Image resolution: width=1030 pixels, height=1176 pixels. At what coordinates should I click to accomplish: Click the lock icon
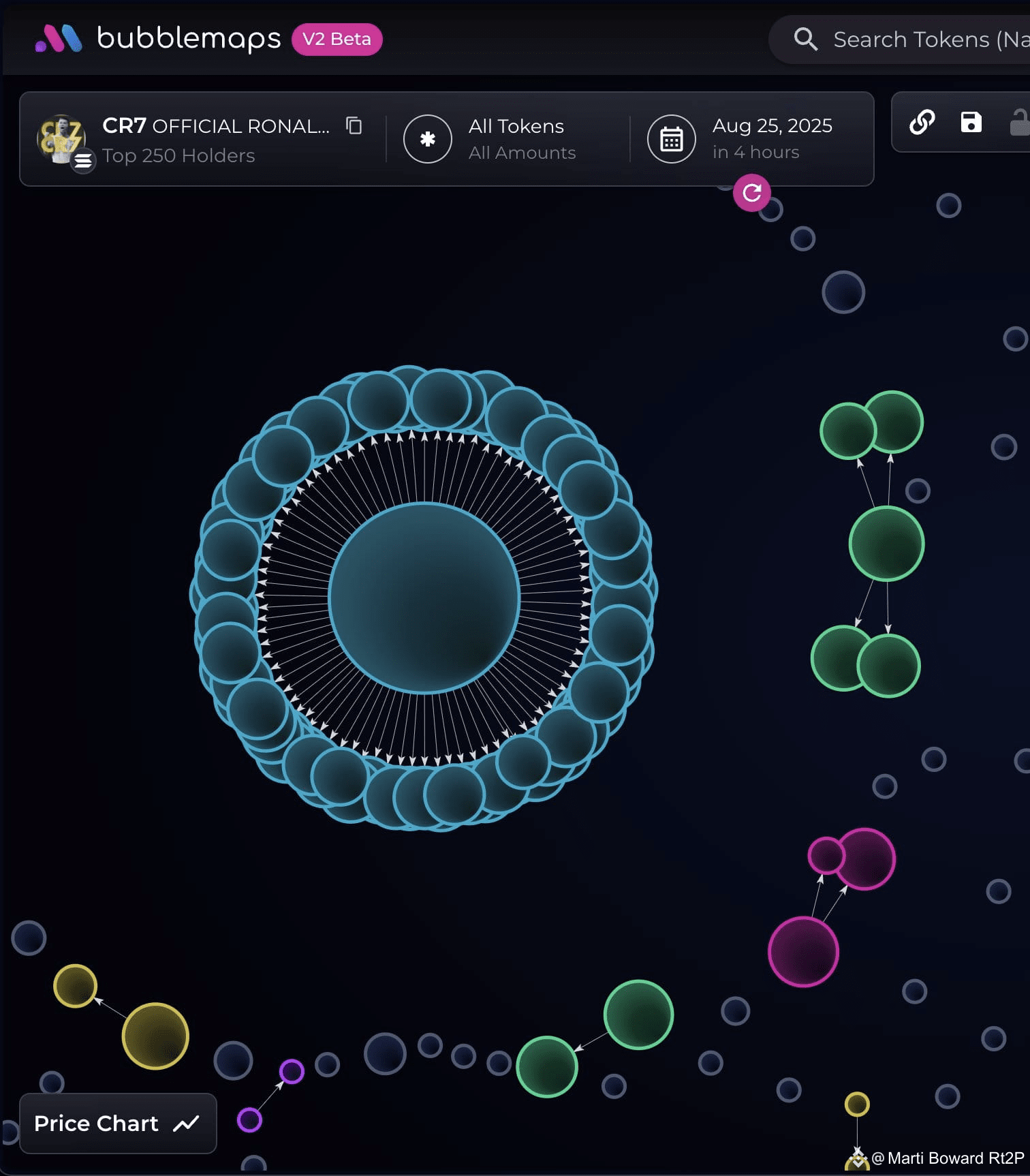click(1020, 123)
